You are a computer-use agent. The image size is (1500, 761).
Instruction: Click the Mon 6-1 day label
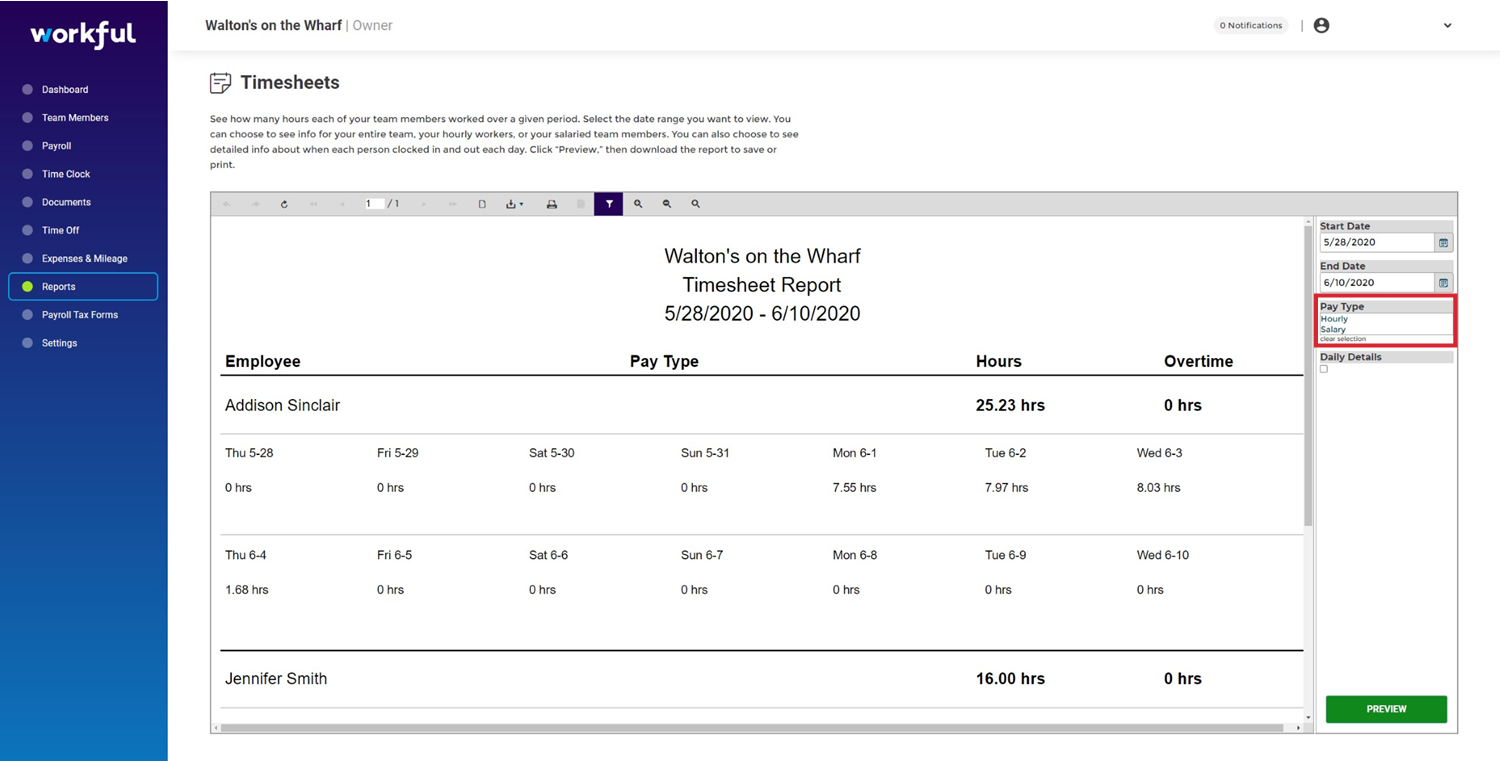click(855, 453)
